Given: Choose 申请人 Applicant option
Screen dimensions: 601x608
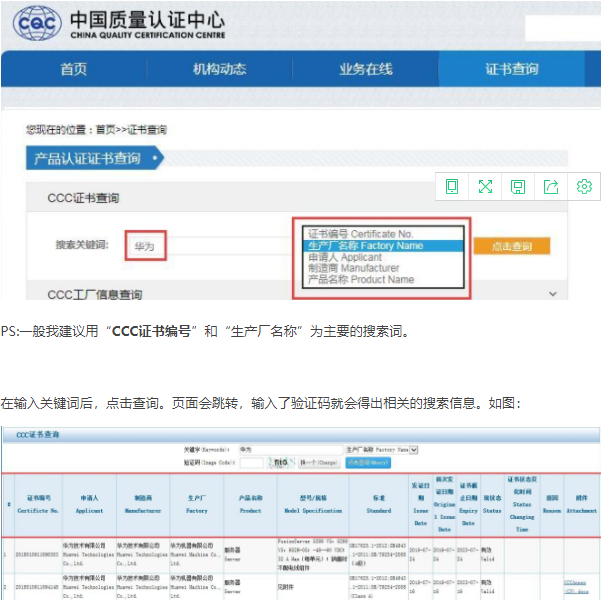Looking at the screenshot, I should pos(383,257).
